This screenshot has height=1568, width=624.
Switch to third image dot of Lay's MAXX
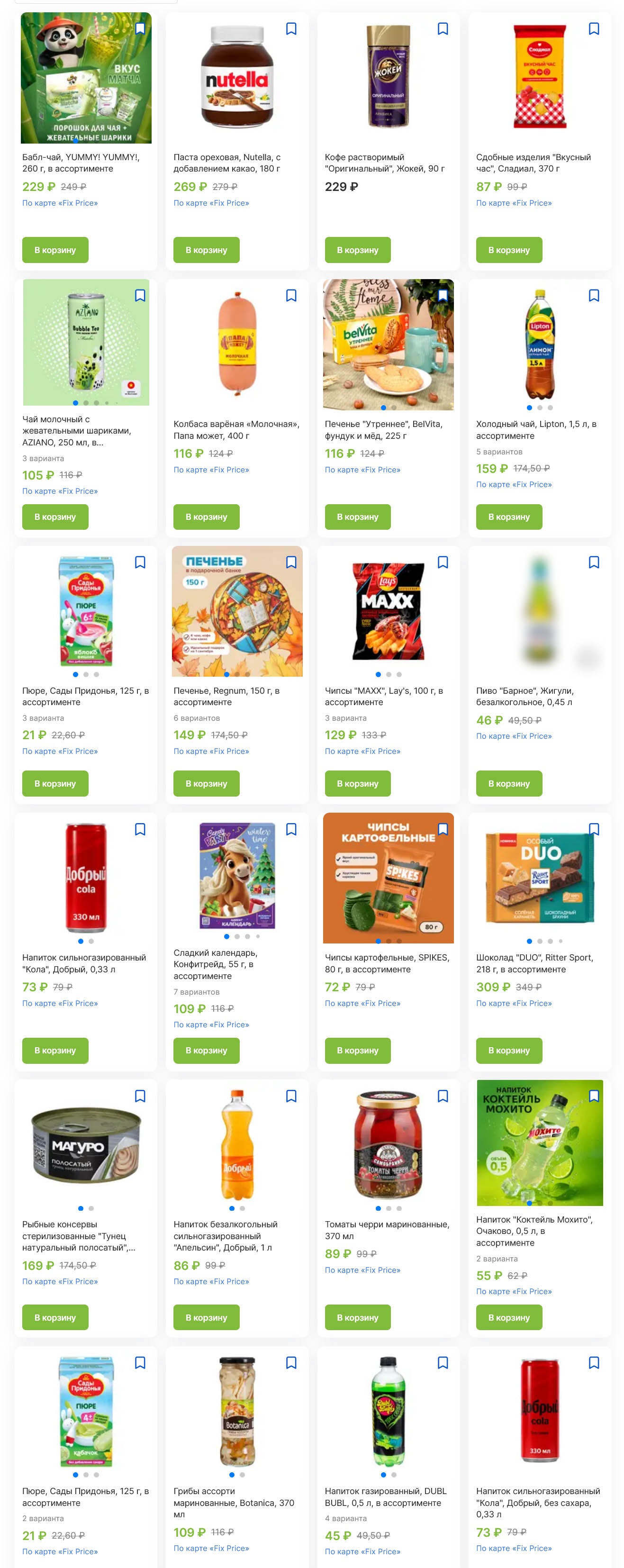pos(399,674)
